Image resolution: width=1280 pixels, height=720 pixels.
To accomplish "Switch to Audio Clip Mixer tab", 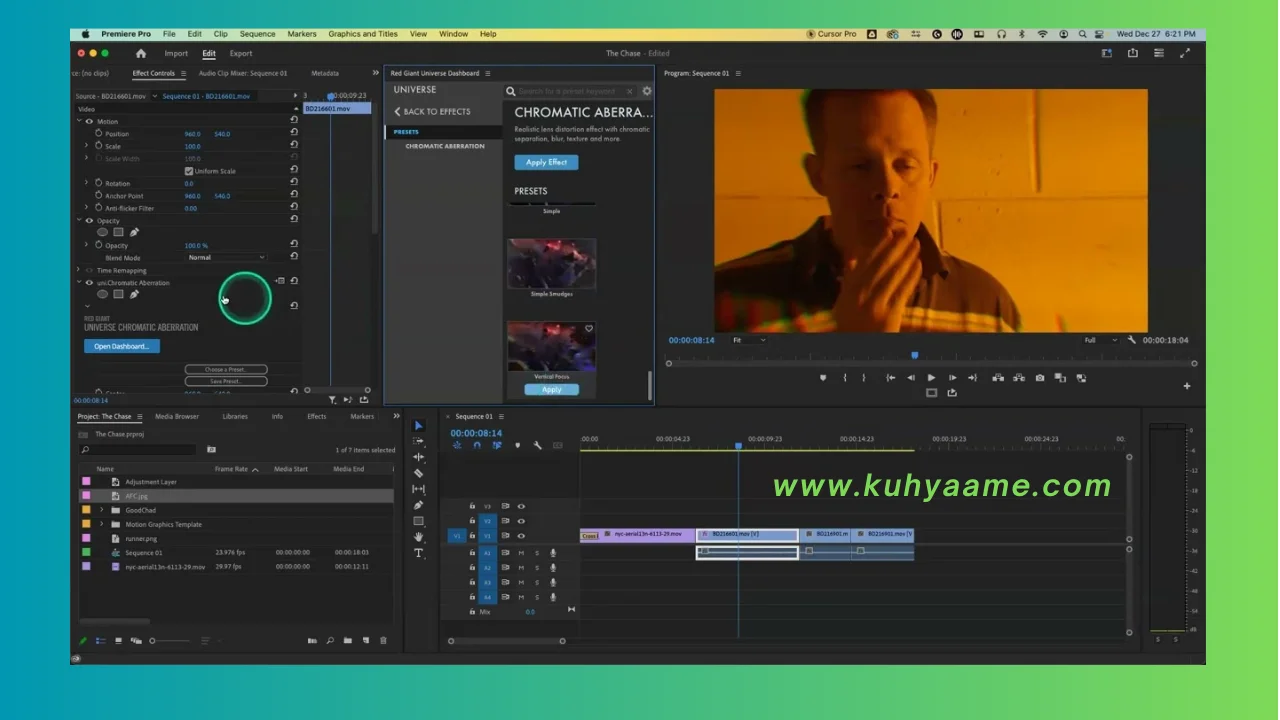I will tap(243, 73).
